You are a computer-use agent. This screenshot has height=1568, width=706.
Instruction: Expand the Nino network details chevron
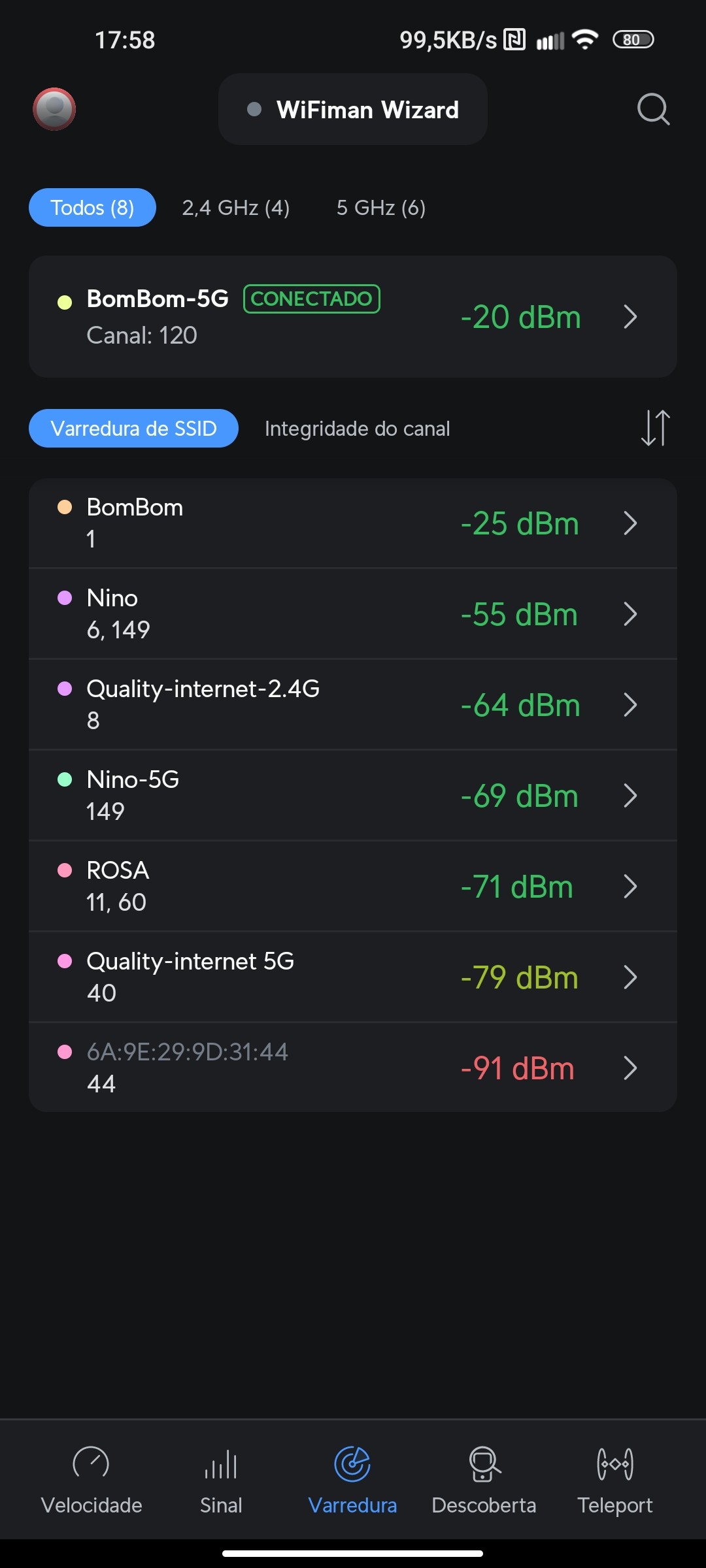630,614
